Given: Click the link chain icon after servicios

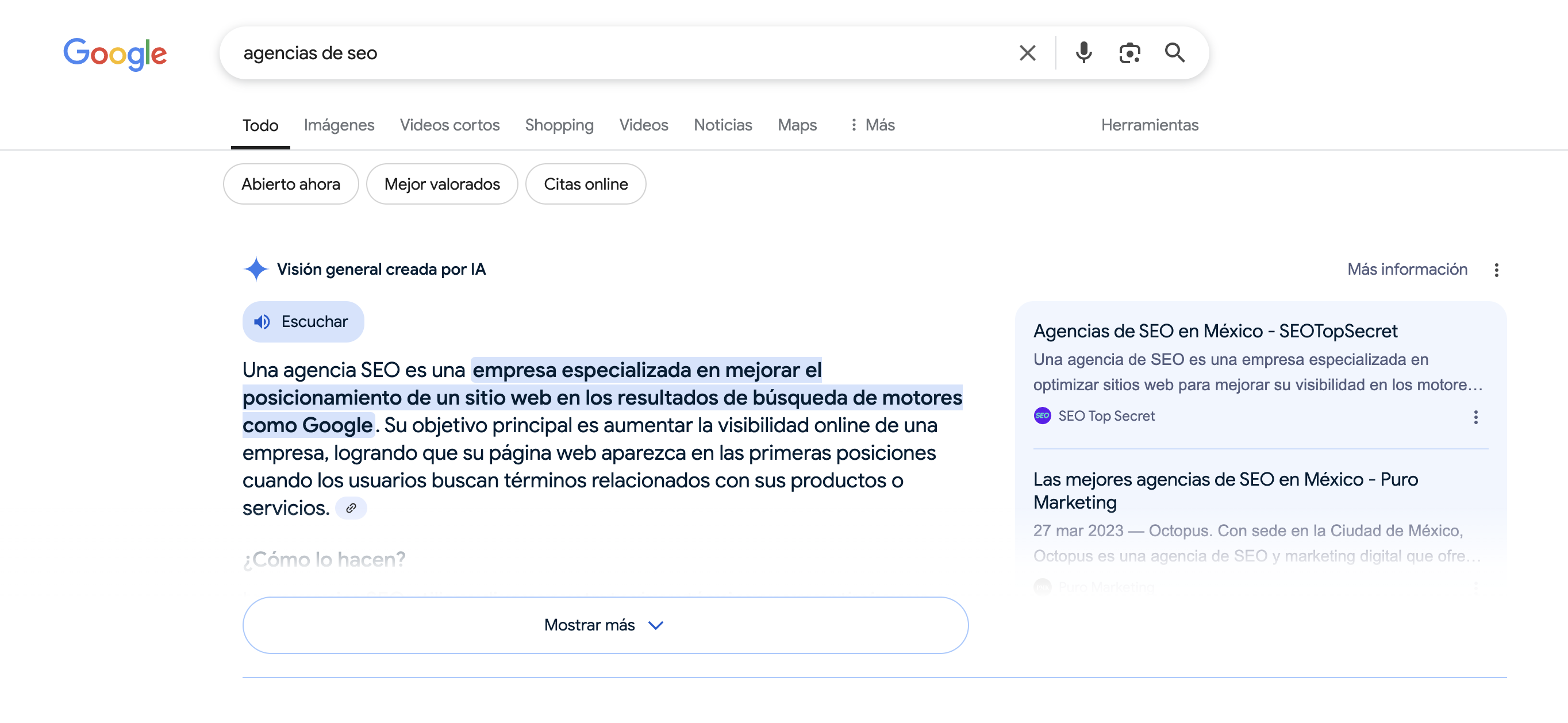Looking at the screenshot, I should point(351,508).
